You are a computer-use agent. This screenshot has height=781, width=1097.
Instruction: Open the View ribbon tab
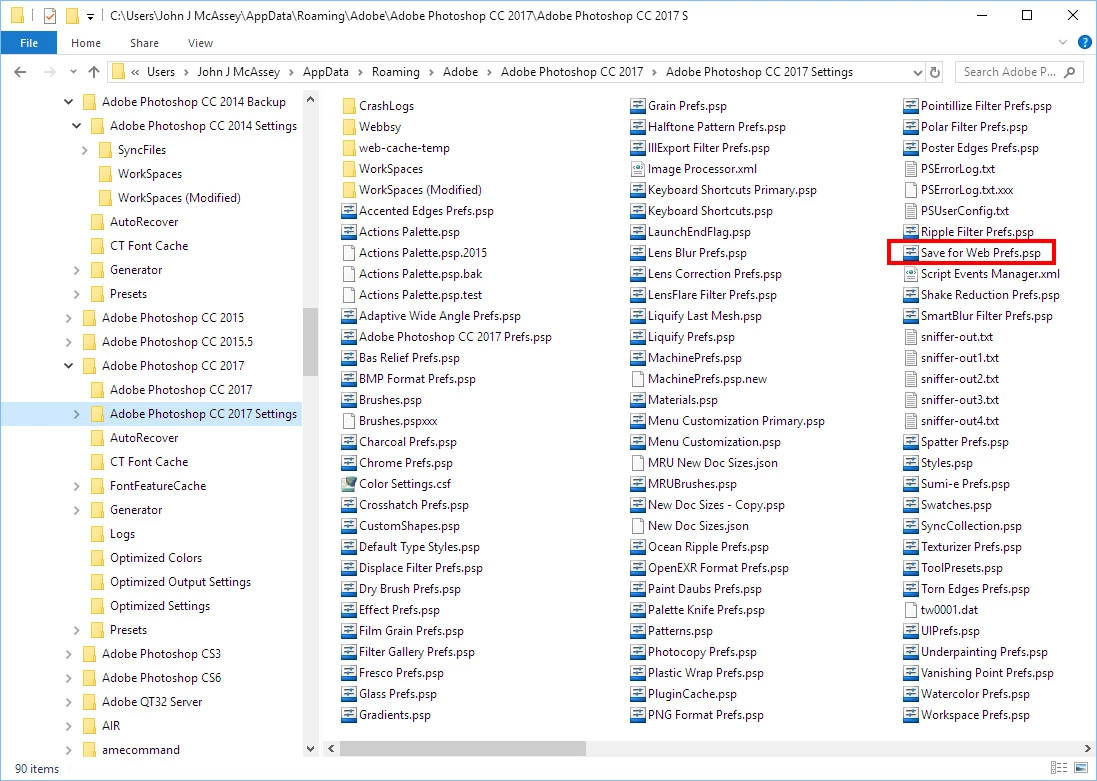(200, 43)
